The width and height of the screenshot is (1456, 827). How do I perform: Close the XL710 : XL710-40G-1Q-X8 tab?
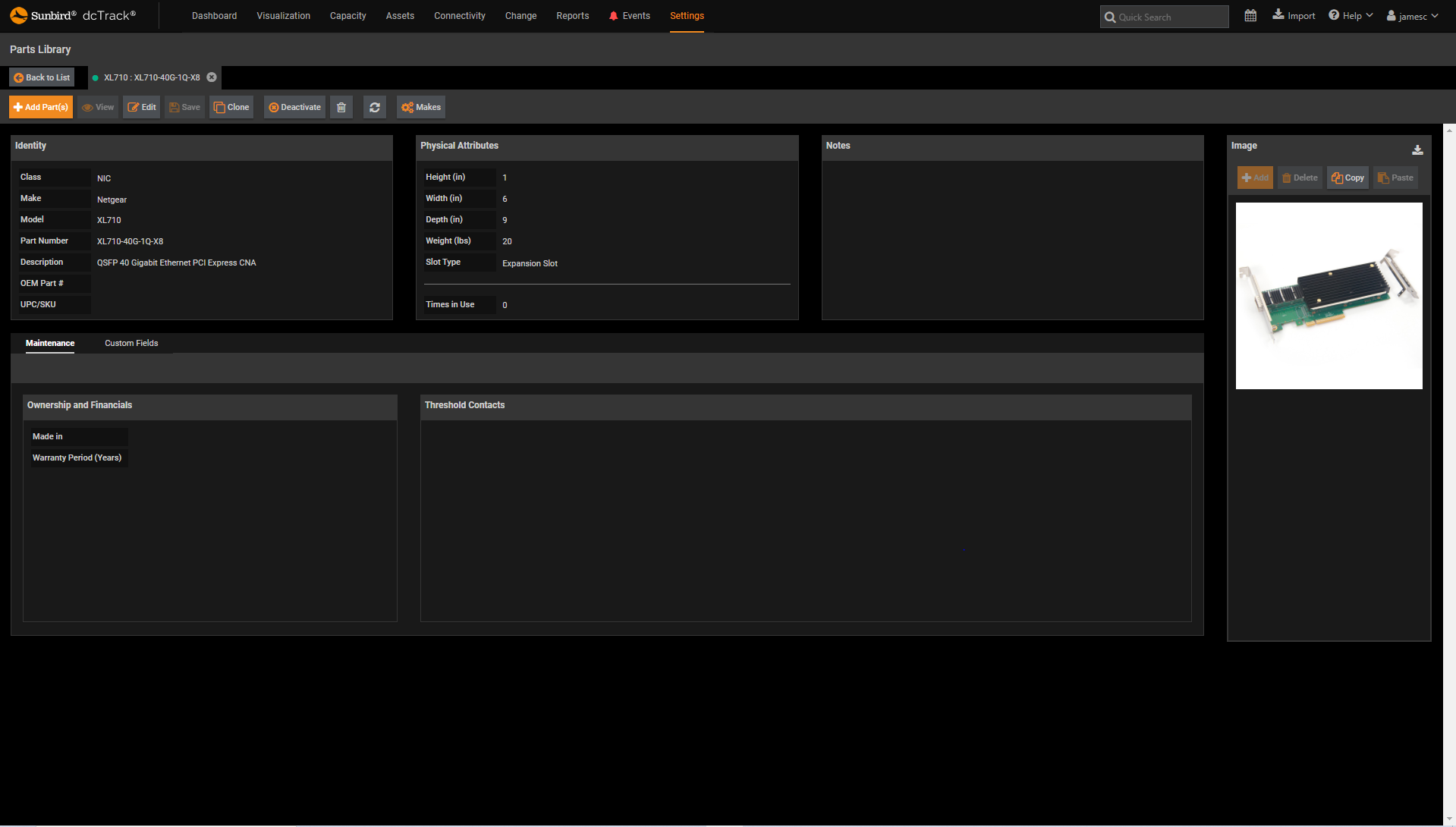pyautogui.click(x=212, y=77)
